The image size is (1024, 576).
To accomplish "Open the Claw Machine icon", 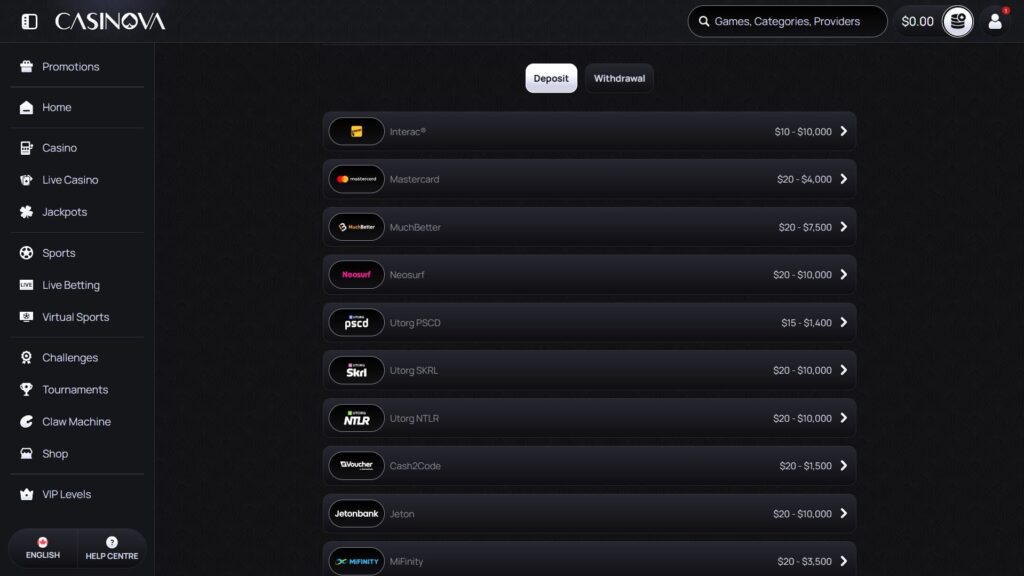I will pyautogui.click(x=26, y=421).
